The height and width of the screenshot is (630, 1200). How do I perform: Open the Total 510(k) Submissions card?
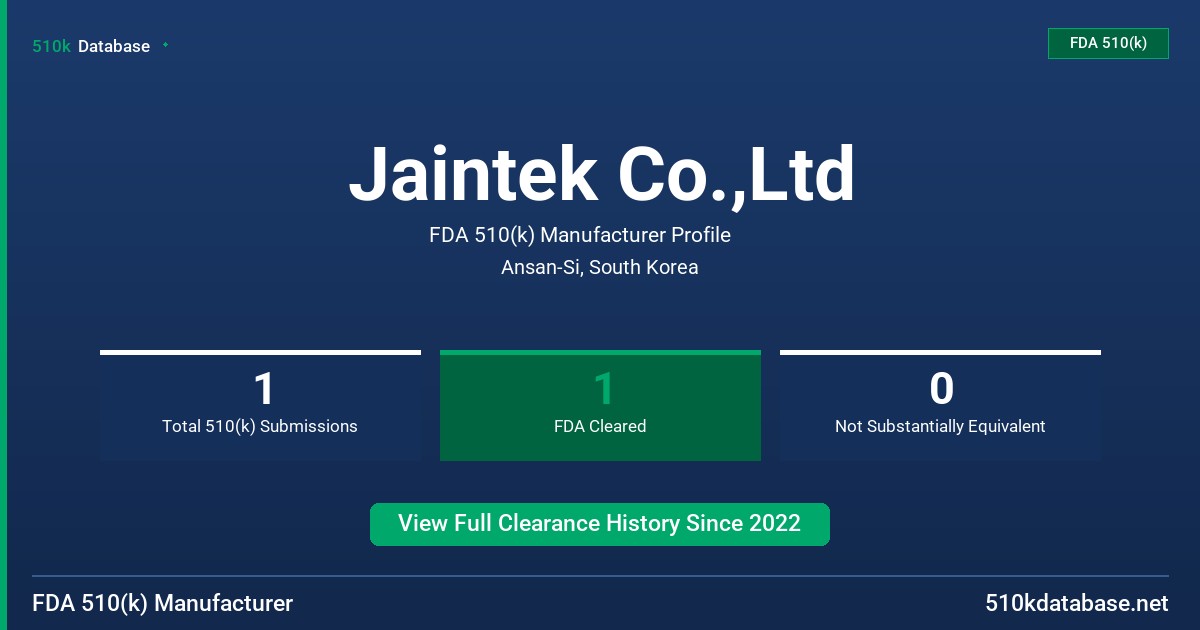pos(260,405)
